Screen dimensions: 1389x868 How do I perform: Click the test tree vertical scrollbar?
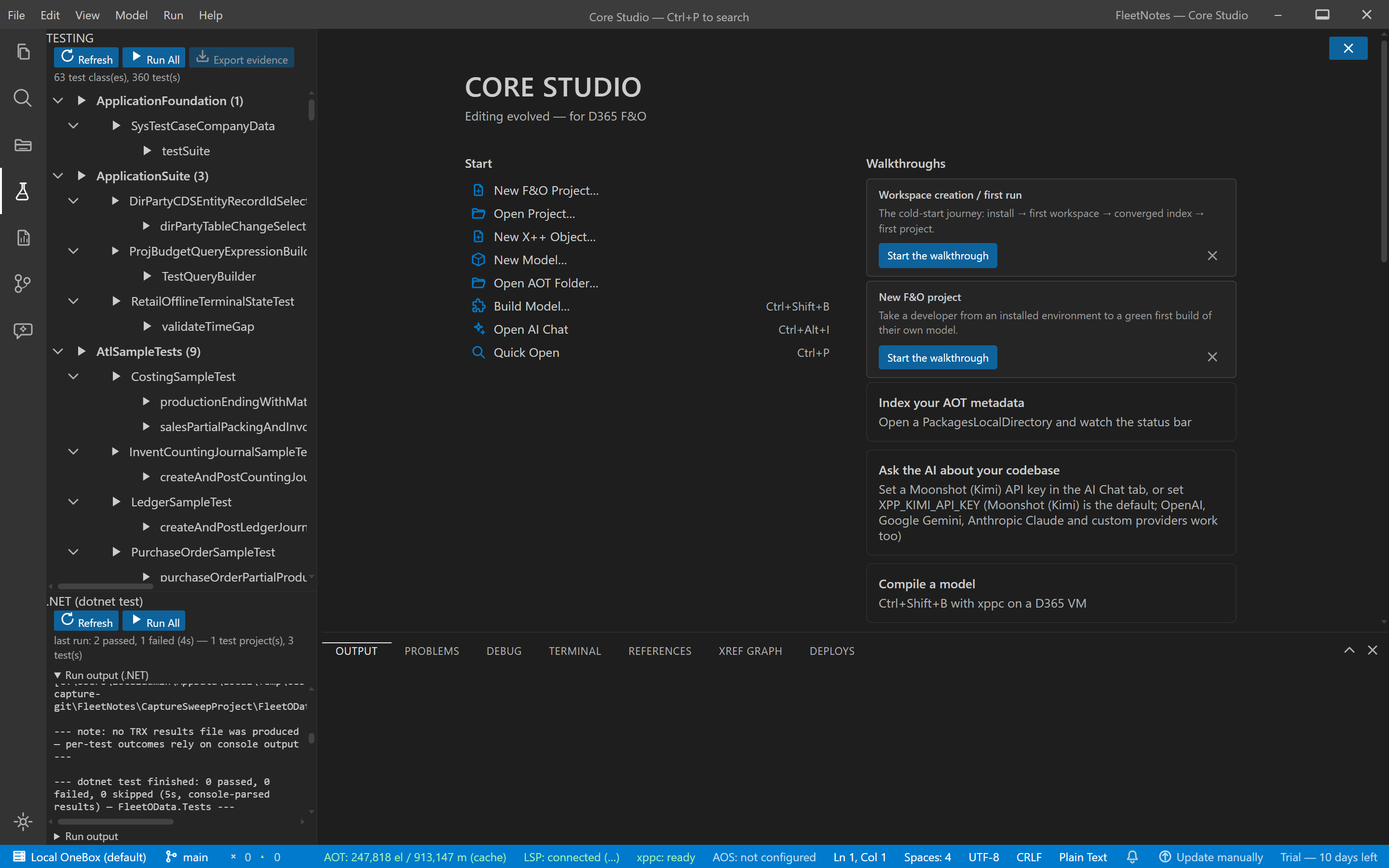click(x=312, y=109)
